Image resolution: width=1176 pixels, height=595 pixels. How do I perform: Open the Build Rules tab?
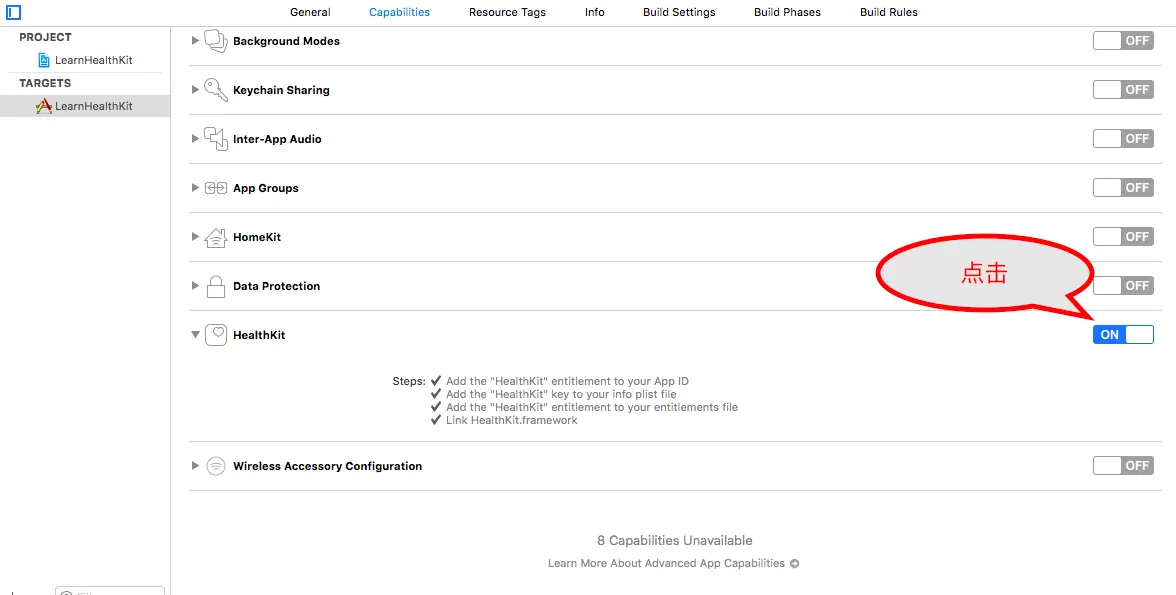[x=889, y=12]
